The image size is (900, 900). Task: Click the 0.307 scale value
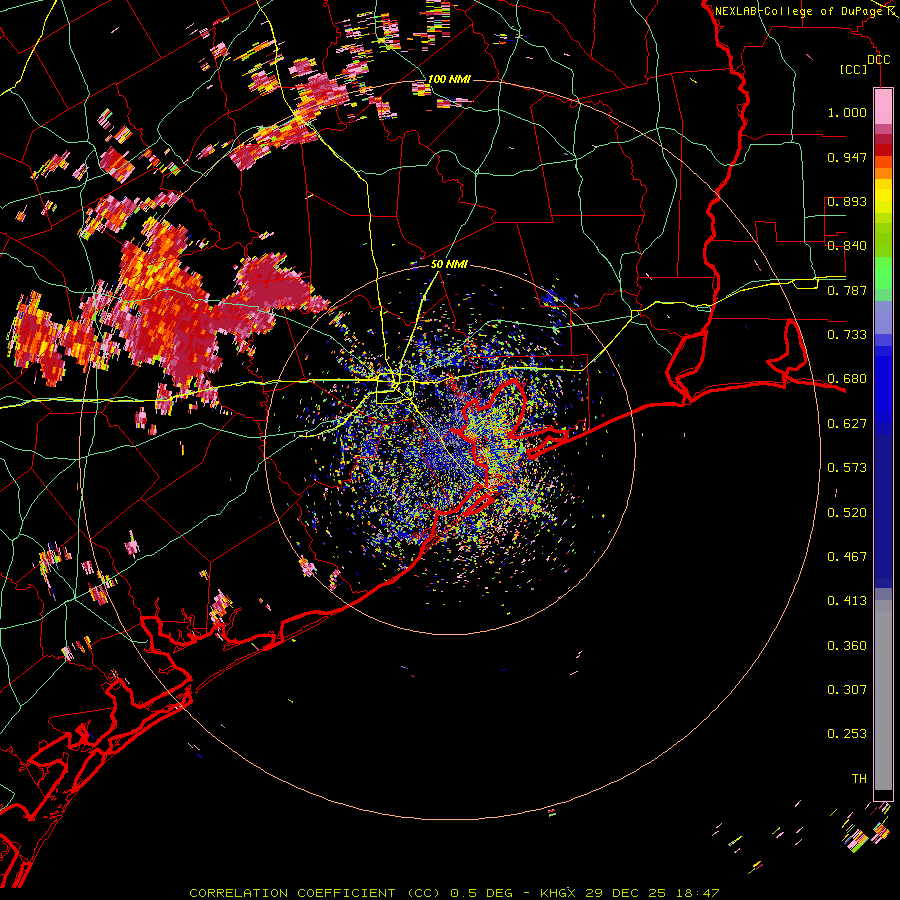(847, 689)
